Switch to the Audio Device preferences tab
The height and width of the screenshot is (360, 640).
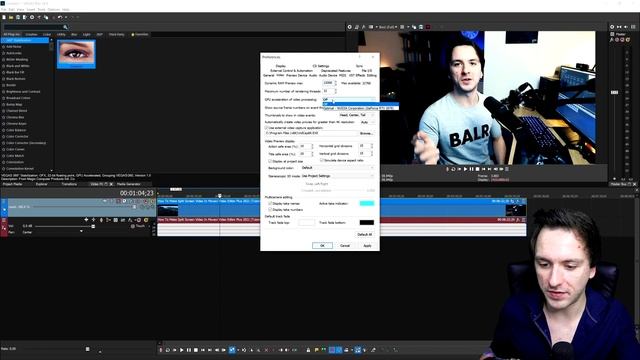328,76
